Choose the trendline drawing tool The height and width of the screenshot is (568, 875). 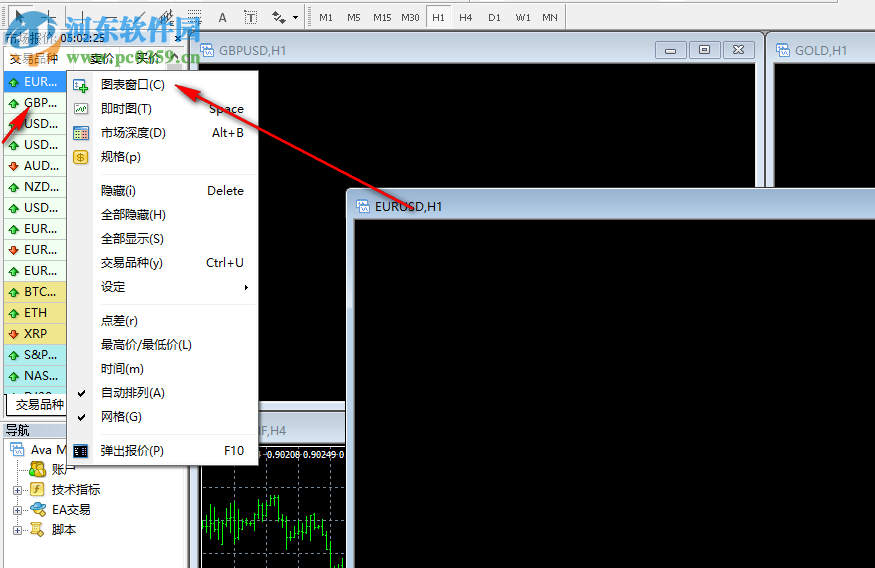[138, 17]
